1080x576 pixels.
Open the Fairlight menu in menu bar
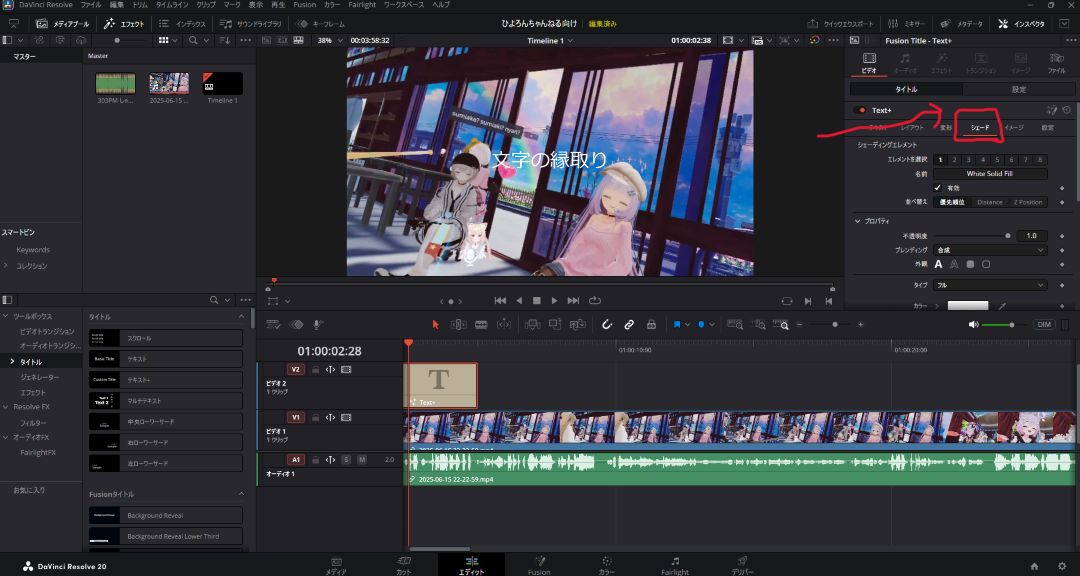(x=361, y=5)
